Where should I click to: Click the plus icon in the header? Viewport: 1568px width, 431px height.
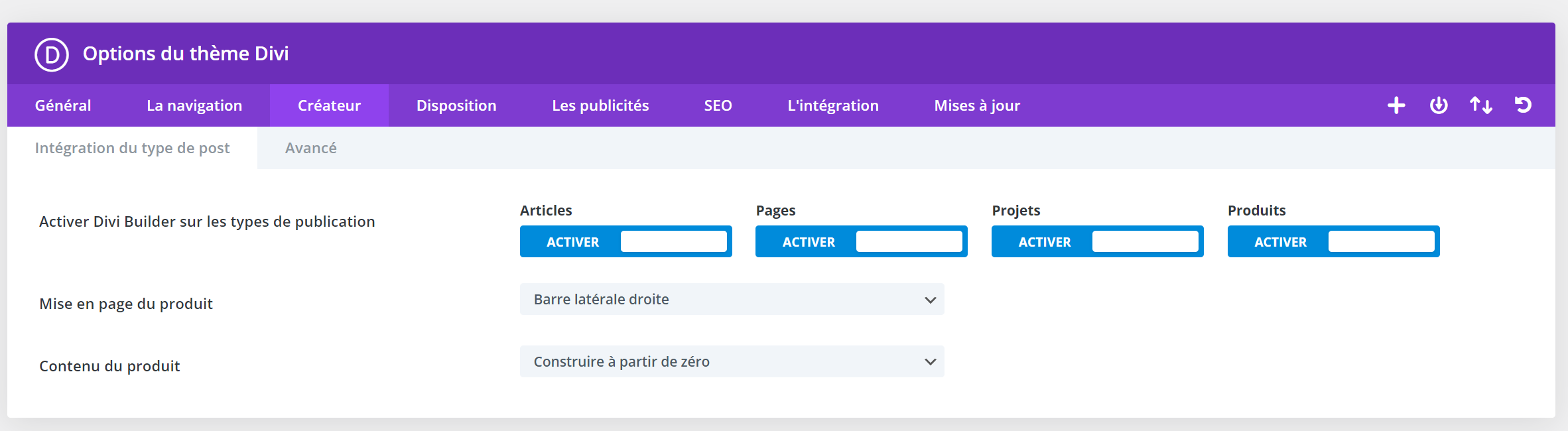(x=1396, y=105)
